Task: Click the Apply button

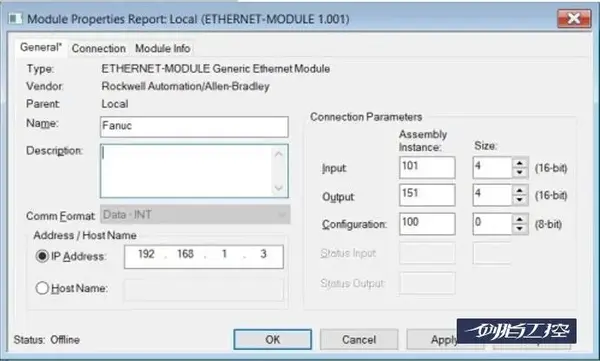Action: [x=444, y=339]
